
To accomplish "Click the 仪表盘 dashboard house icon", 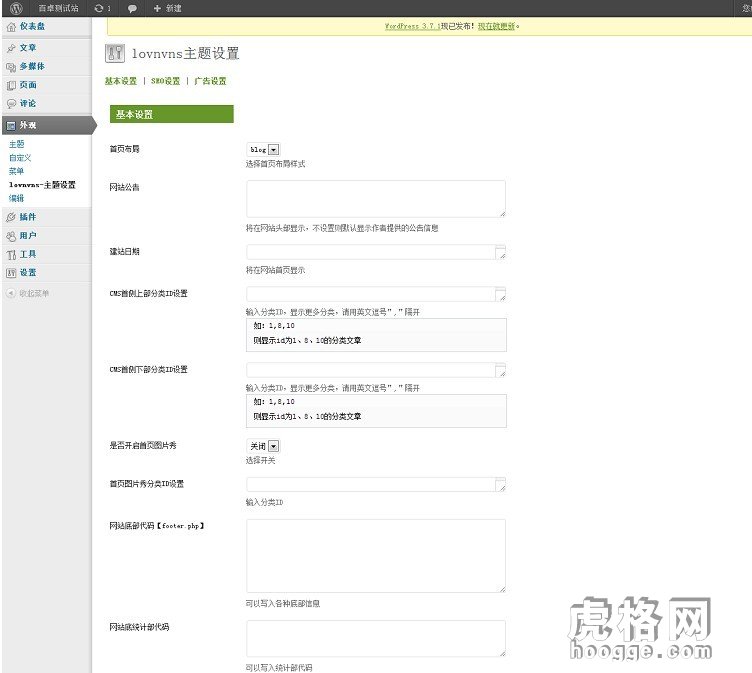I will [x=11, y=27].
